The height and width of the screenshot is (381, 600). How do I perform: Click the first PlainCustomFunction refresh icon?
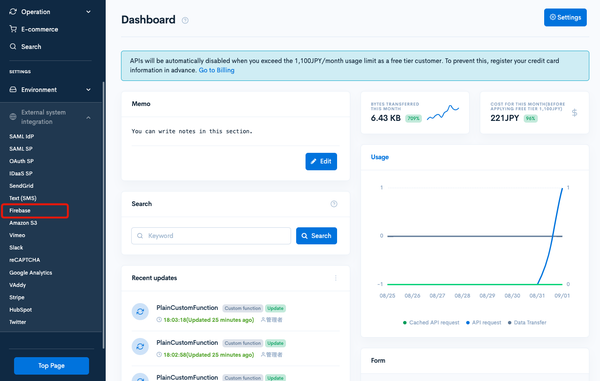pyautogui.click(x=140, y=312)
